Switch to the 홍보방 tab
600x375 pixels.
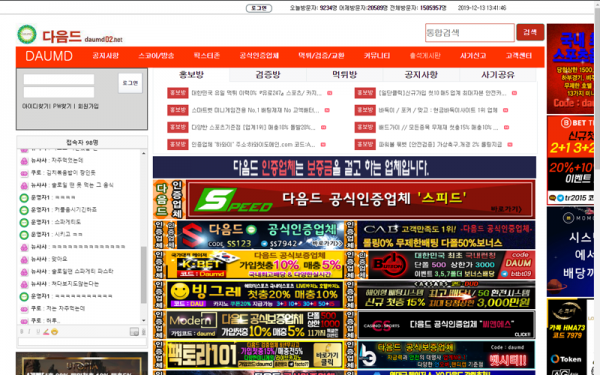(191, 75)
